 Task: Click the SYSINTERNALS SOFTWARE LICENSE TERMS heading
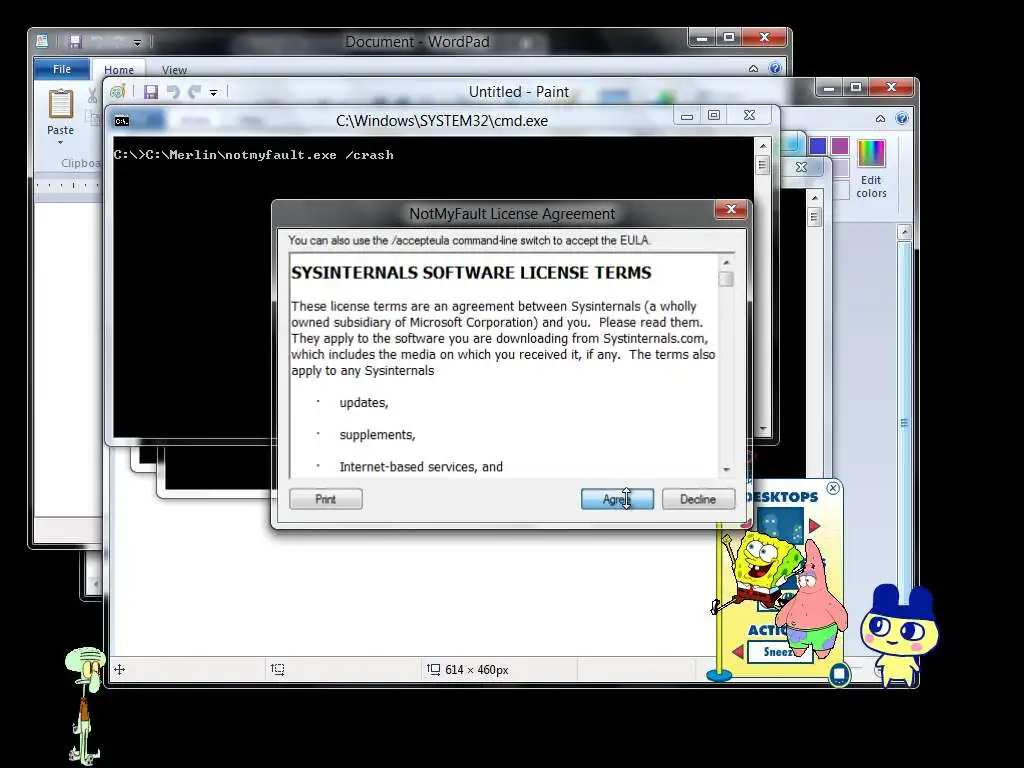pos(472,273)
